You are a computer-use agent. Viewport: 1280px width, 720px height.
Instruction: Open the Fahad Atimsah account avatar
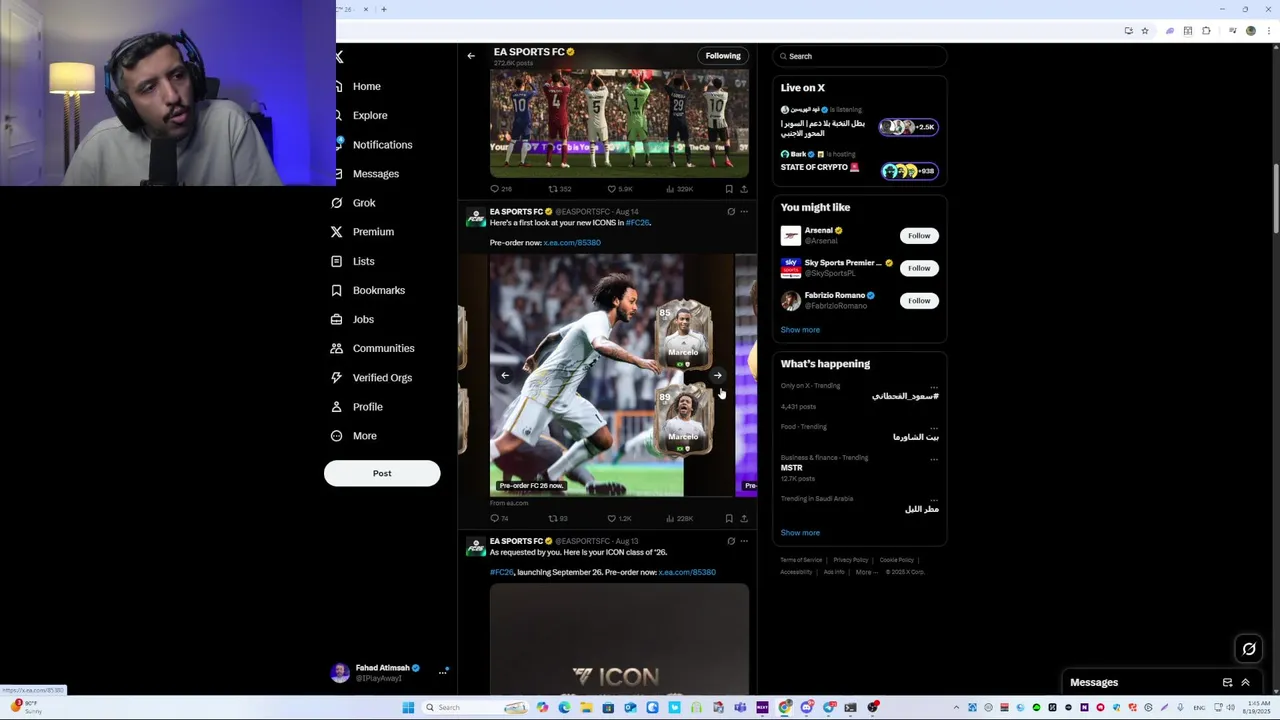point(340,672)
